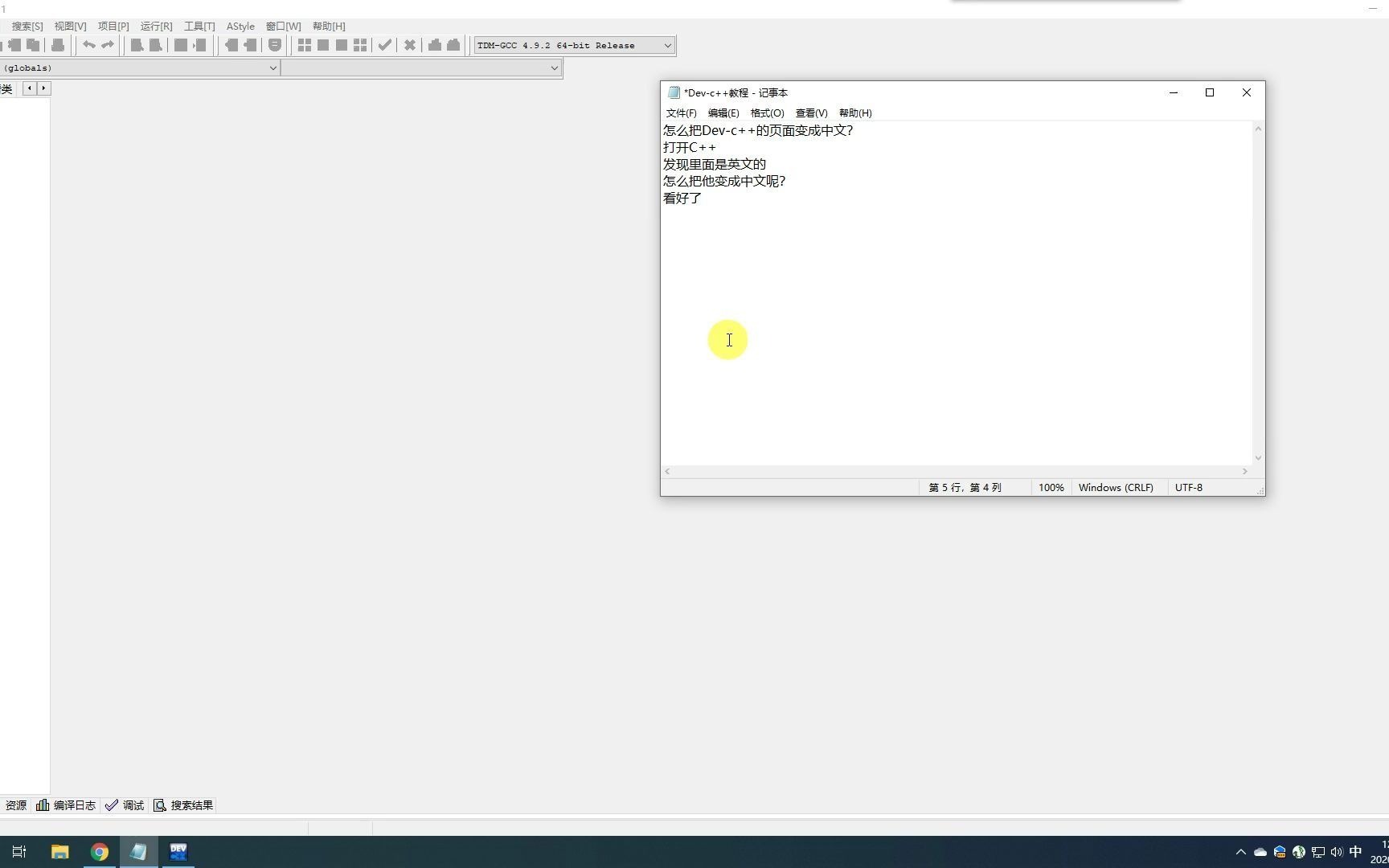
Task: Click the network tray icon
Action: point(1318,852)
